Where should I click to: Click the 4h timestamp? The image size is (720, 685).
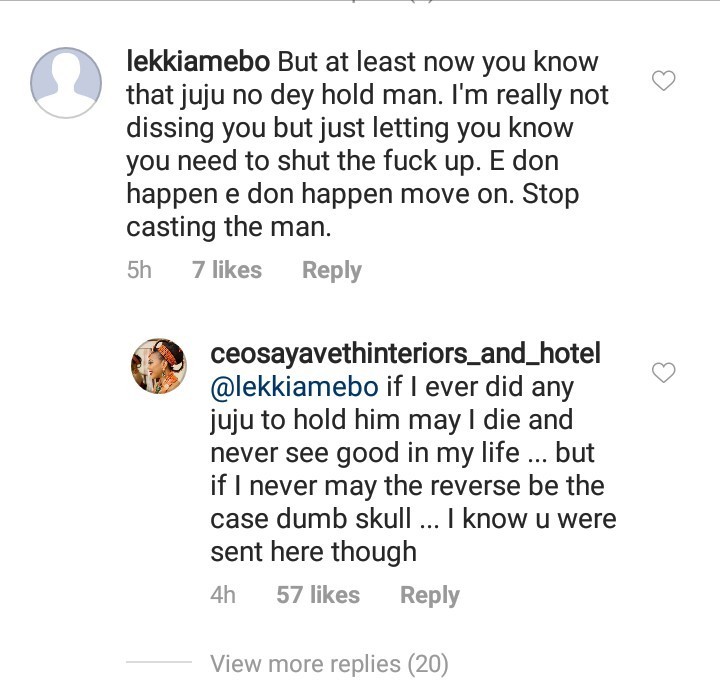click(223, 595)
